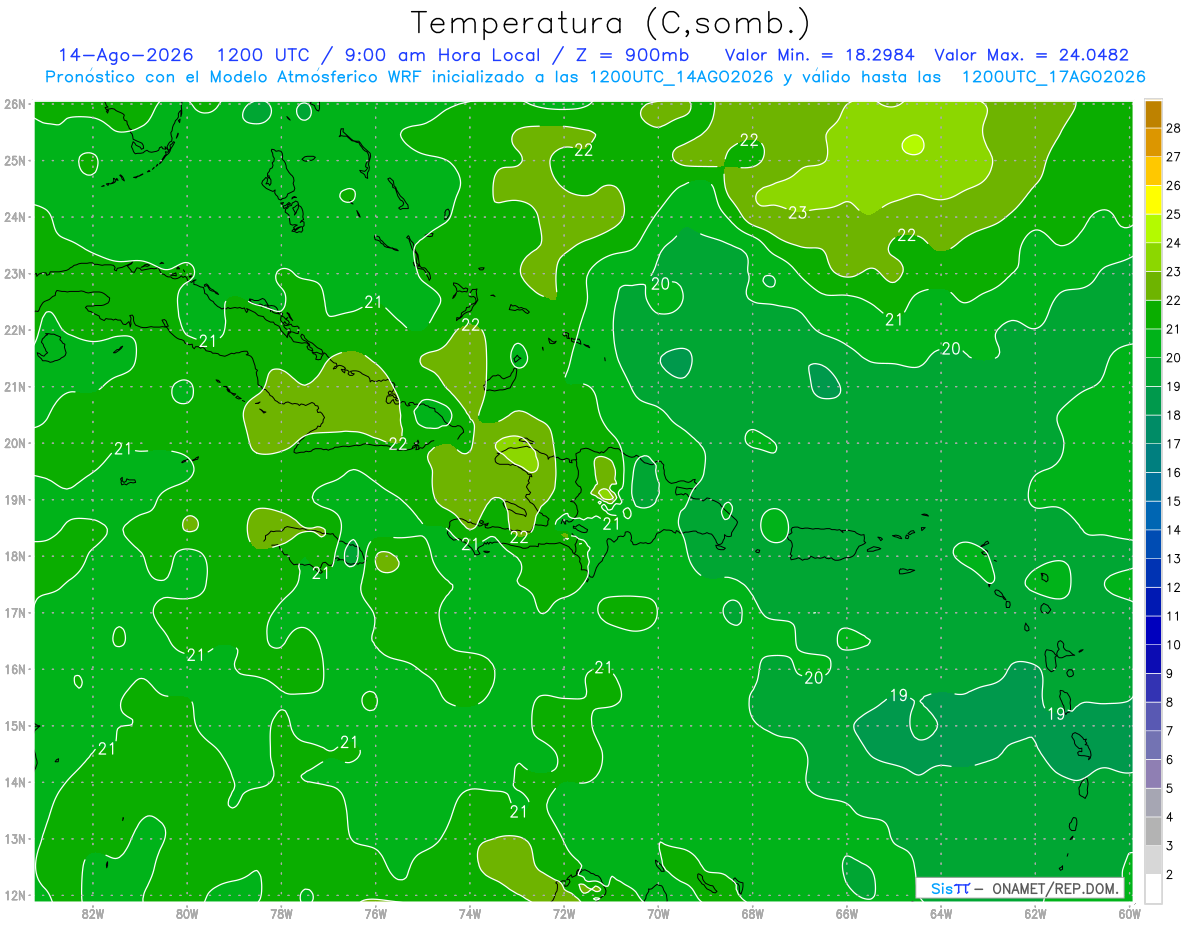The height and width of the screenshot is (927, 1200).
Task: Click the "ONAMET/REP.DOM." credit label
Action: click(x=1054, y=888)
